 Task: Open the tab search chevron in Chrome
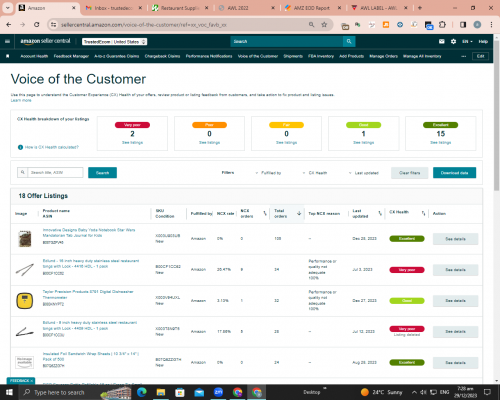(8, 8)
